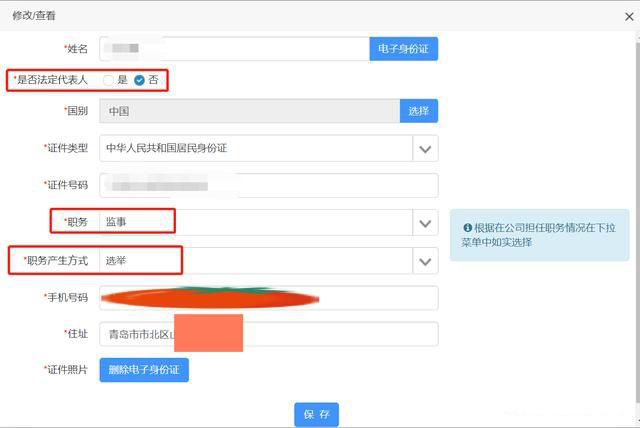This screenshot has width=640, height=428.
Task: Click the chevron arrow beside 职务 field
Action: click(425, 223)
